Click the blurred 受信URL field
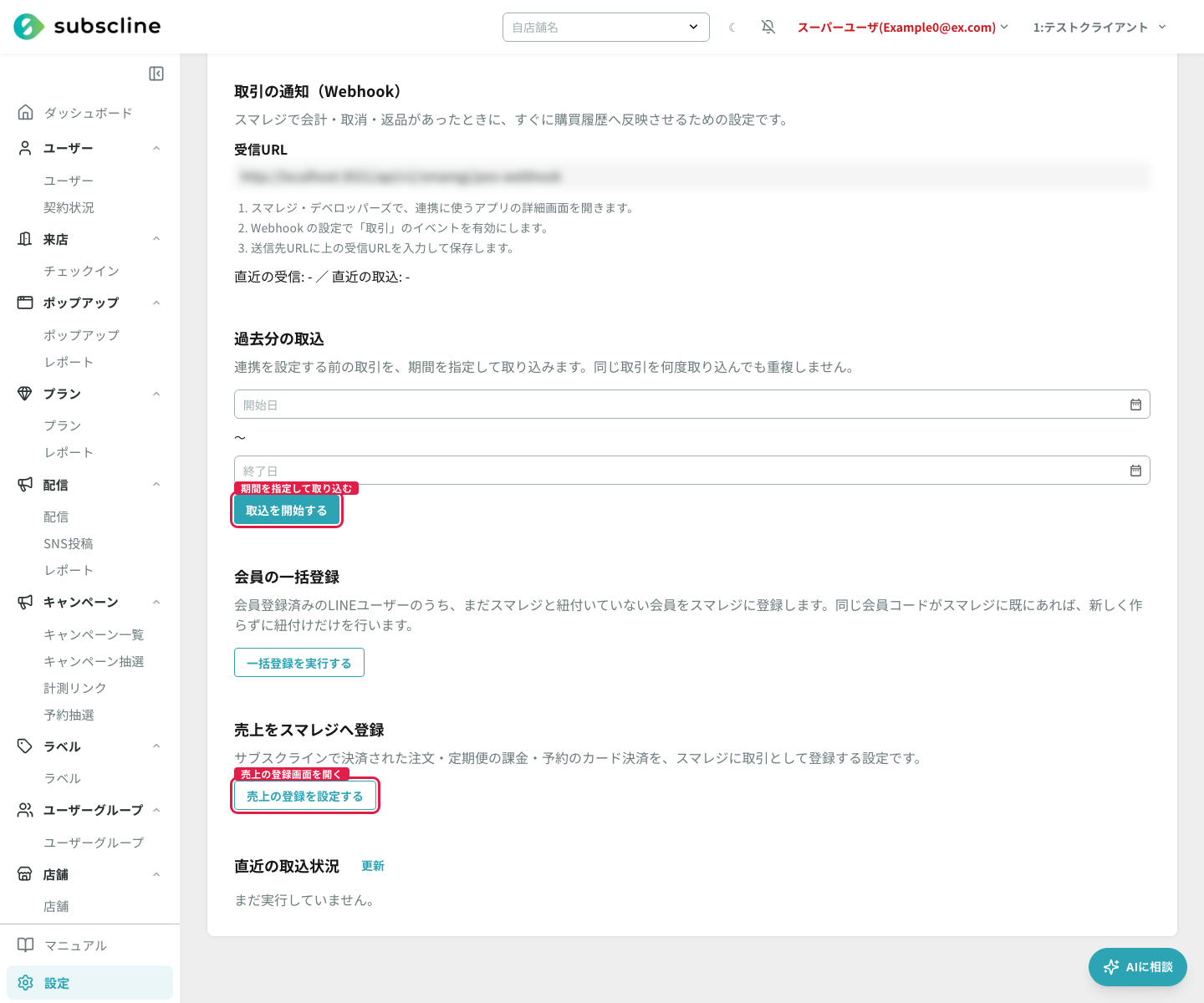The width and height of the screenshot is (1204, 1003). pyautogui.click(x=692, y=176)
